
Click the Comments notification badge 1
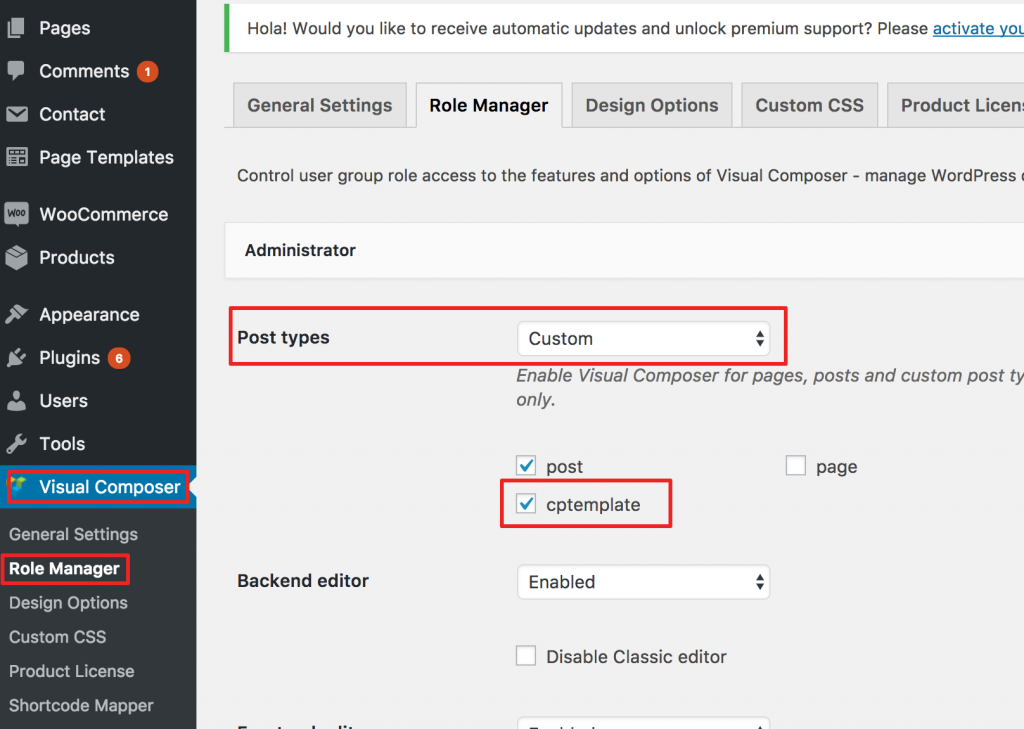[148, 71]
